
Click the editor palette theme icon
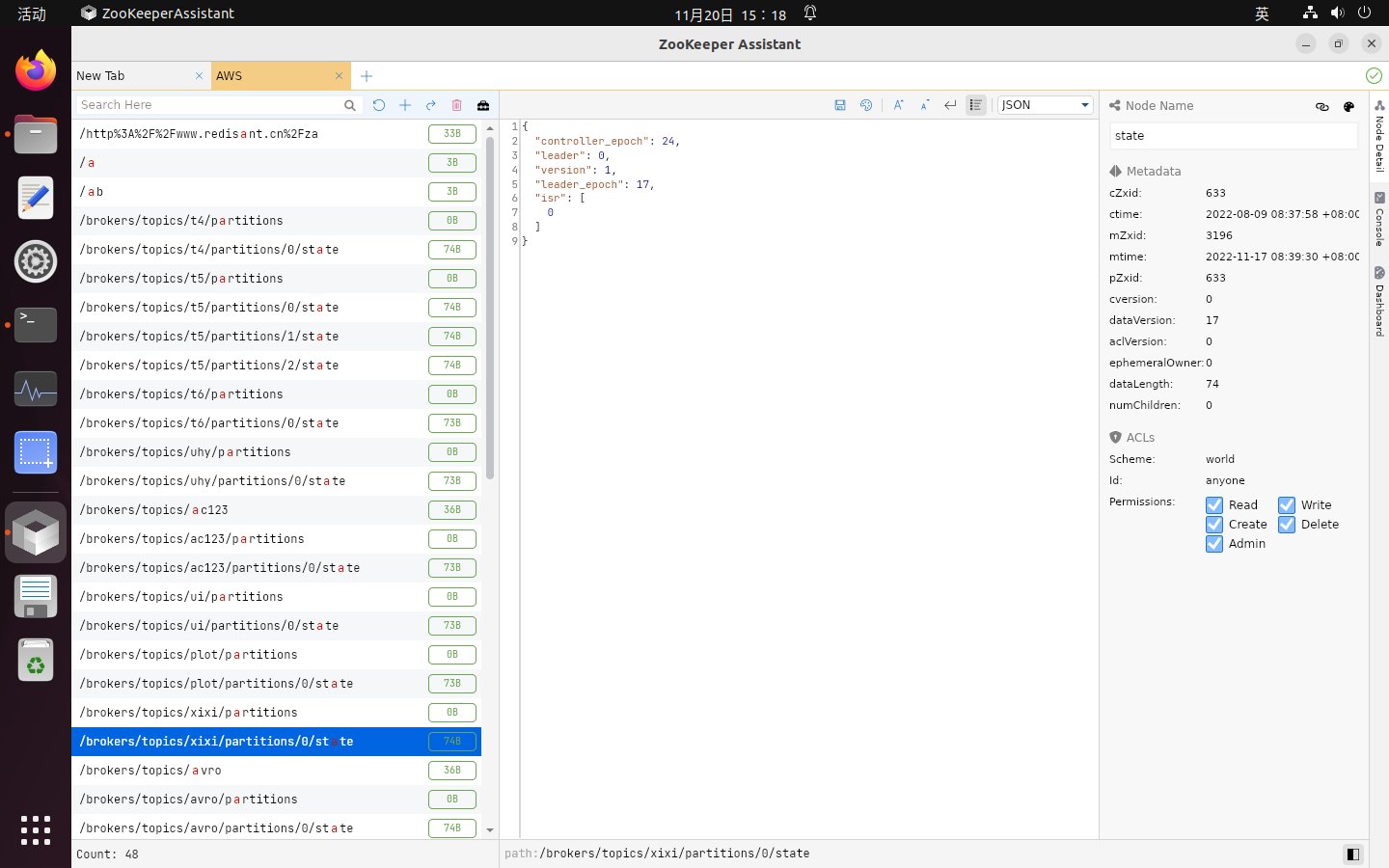866,105
